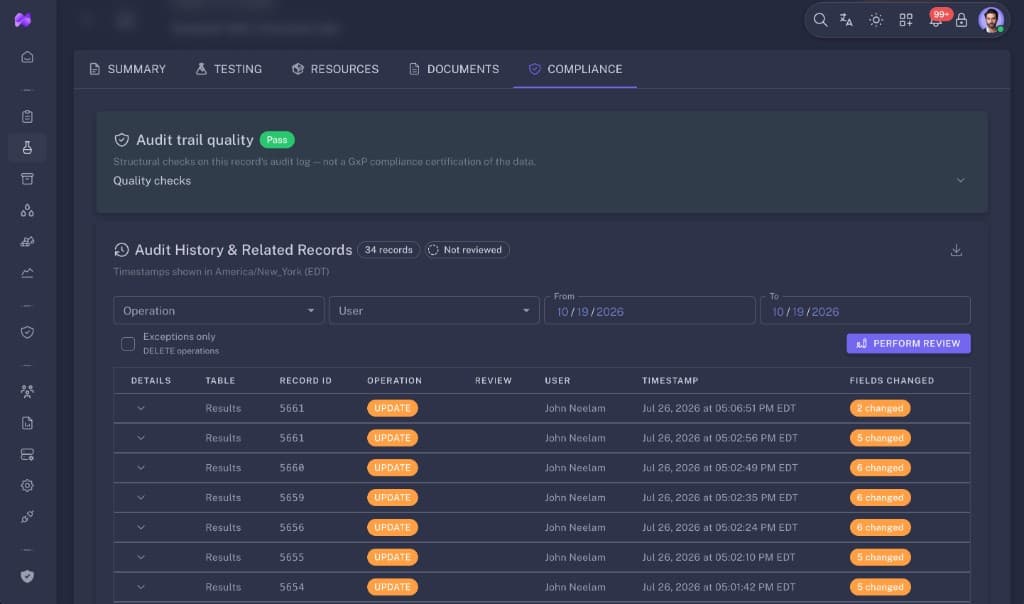
Task: Switch to the TESTING tab
Action: (229, 69)
